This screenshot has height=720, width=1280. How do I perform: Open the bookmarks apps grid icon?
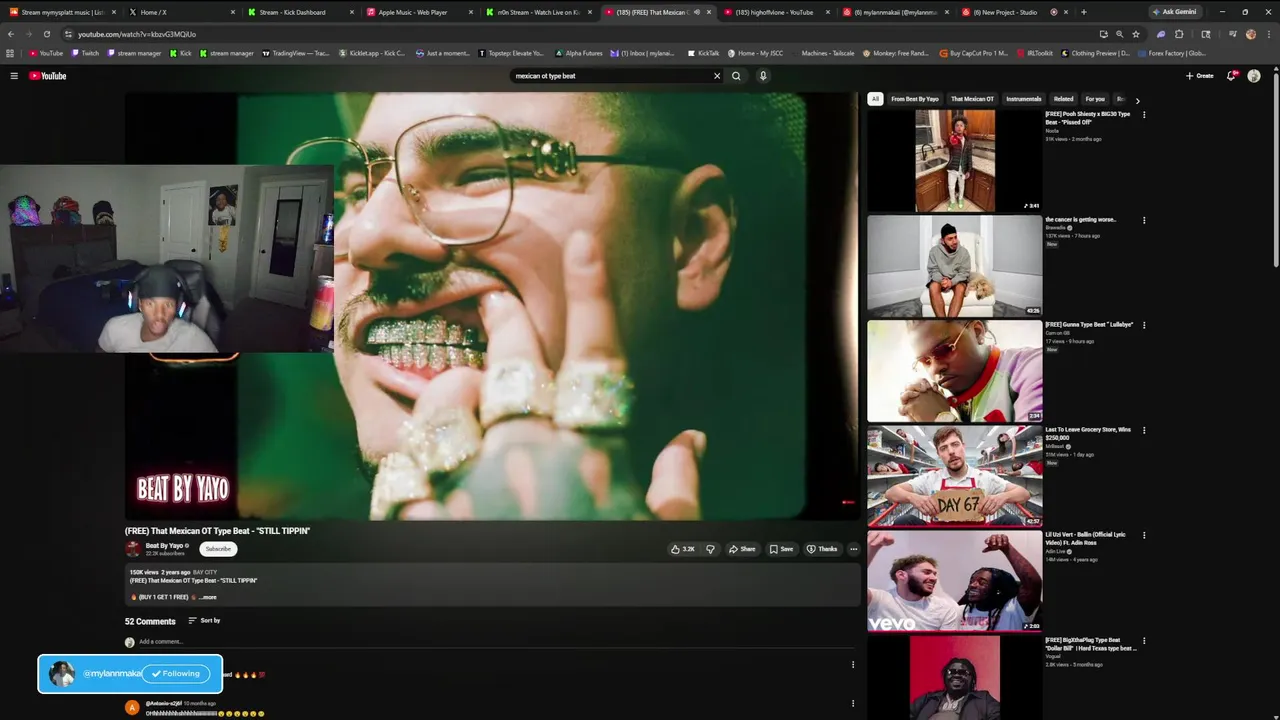point(10,53)
